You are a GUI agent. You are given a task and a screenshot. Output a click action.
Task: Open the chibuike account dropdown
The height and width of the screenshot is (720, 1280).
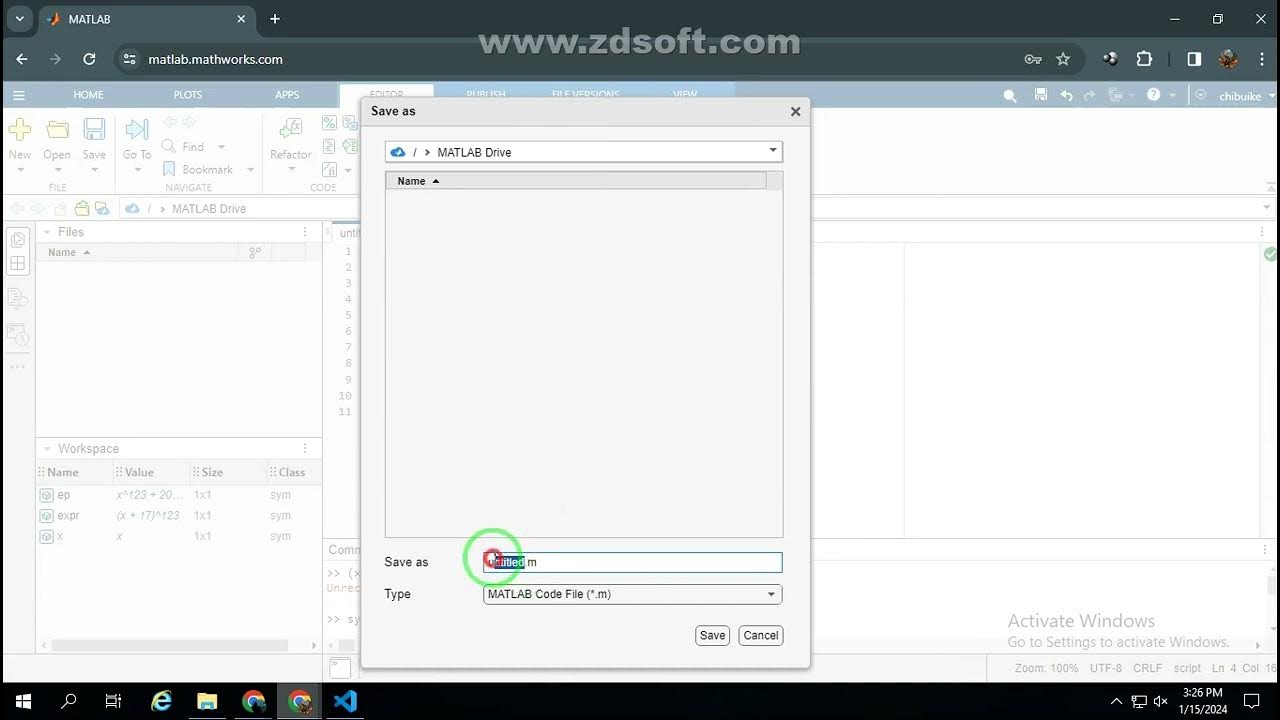1247,96
